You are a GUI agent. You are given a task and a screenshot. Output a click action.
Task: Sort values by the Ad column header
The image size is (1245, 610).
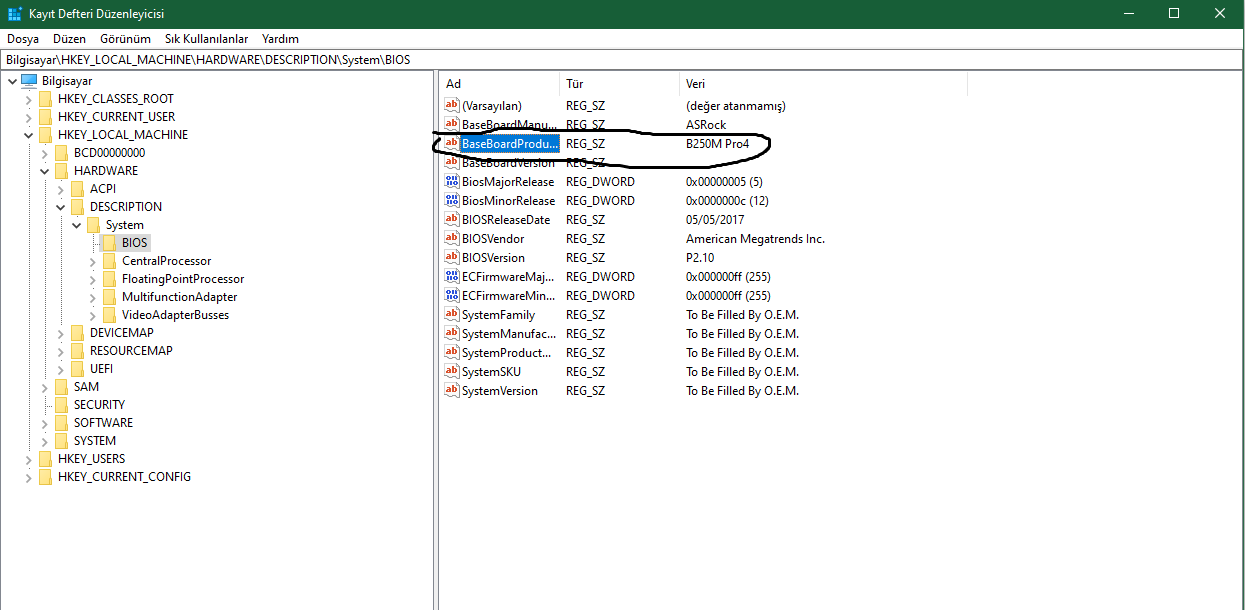[x=500, y=84]
